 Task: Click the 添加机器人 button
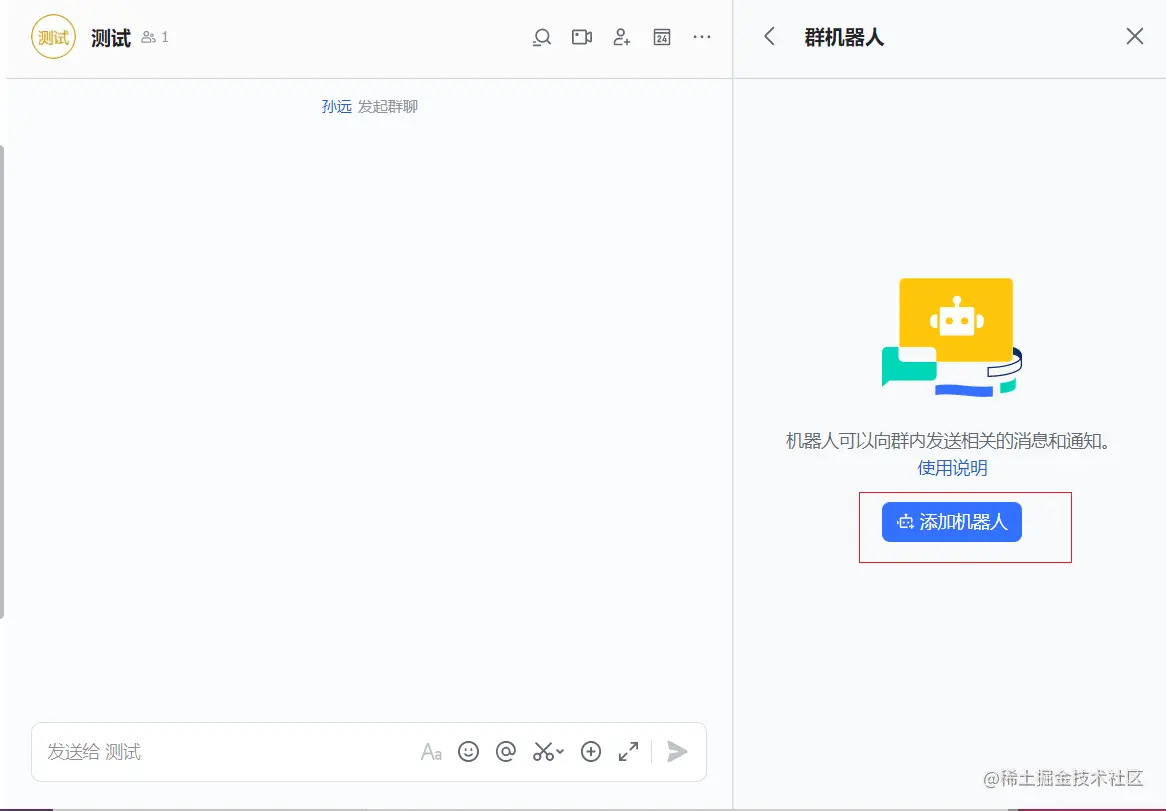pyautogui.click(x=952, y=522)
